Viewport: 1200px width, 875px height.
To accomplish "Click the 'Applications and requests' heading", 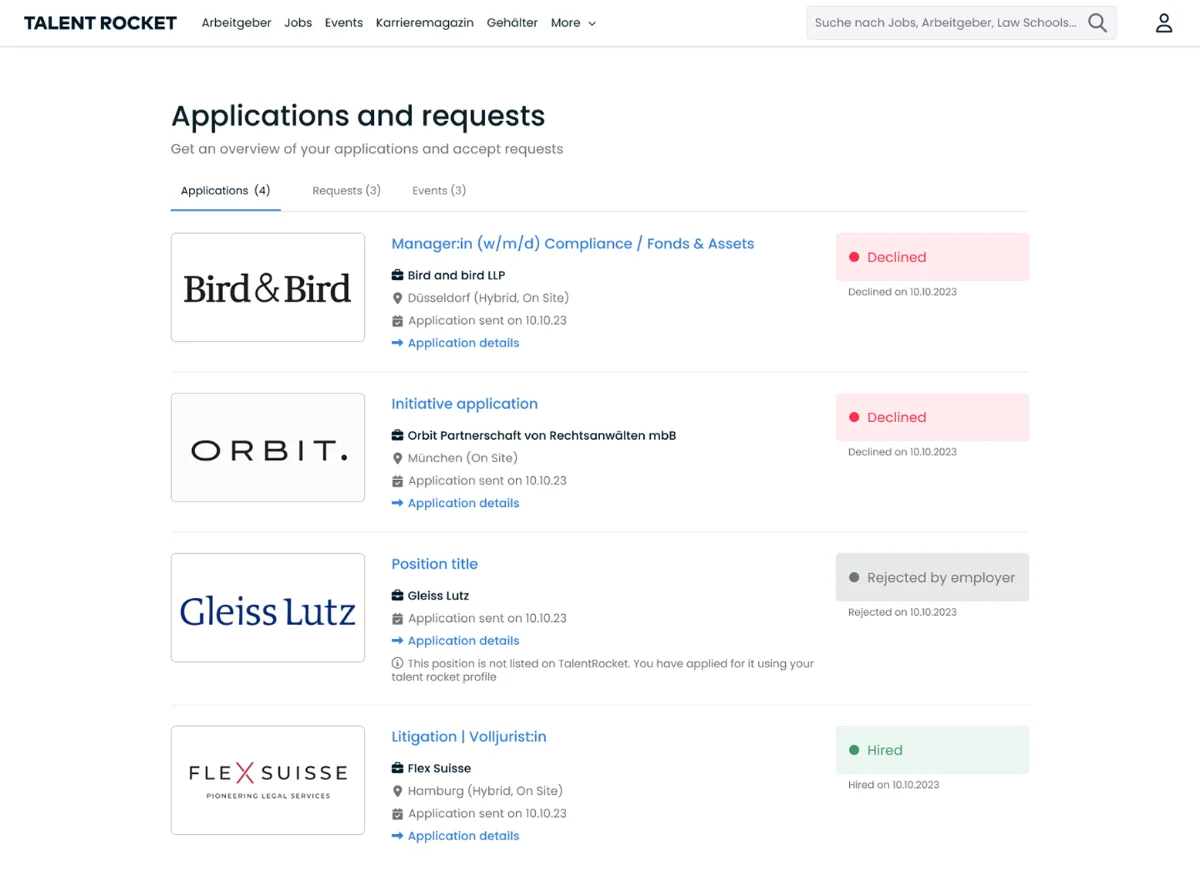I will [358, 116].
